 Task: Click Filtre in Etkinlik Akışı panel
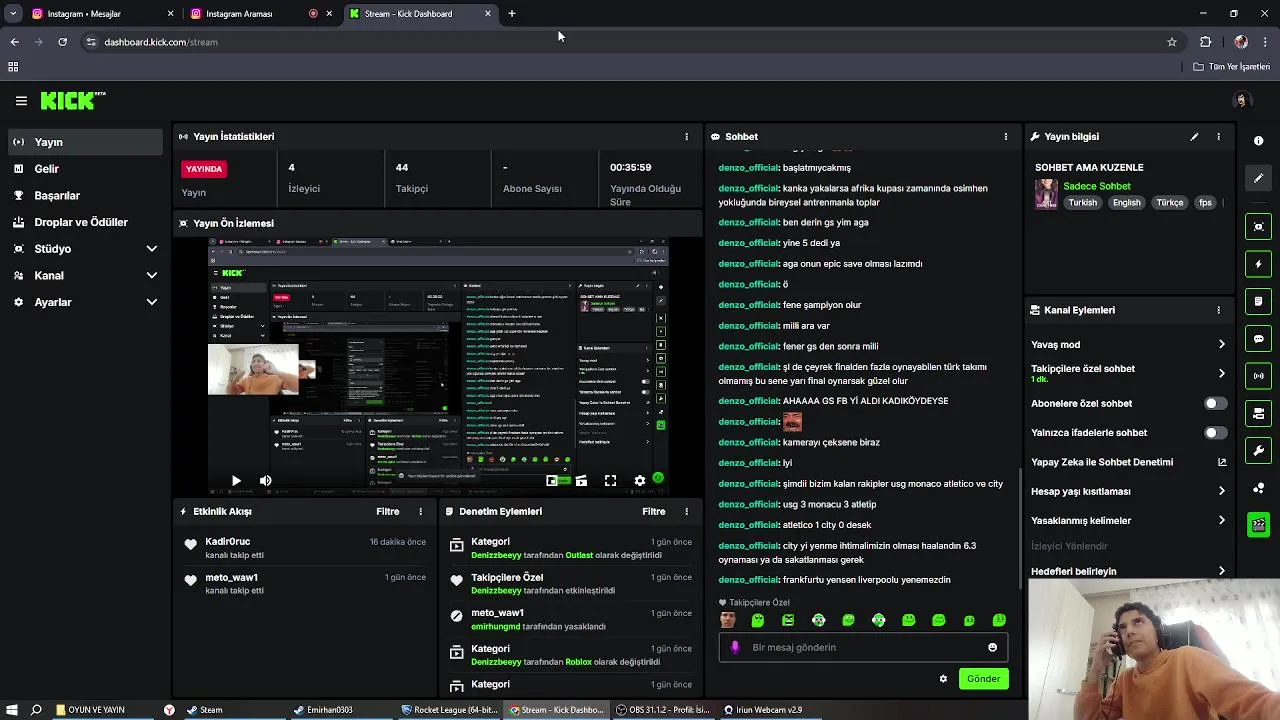pos(388,511)
